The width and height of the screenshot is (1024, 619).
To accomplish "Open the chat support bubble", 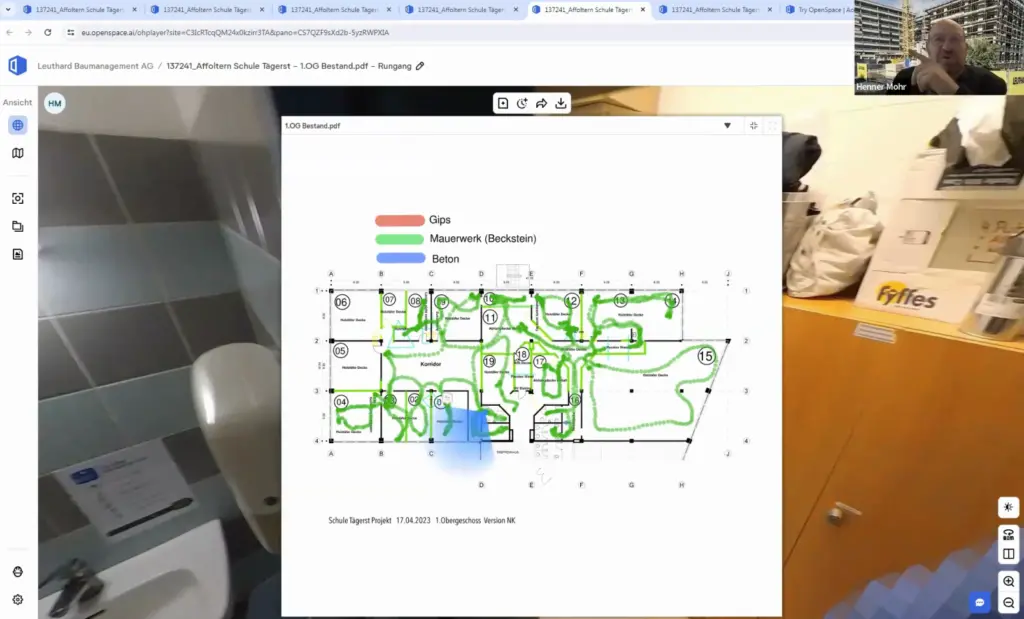I will click(979, 602).
